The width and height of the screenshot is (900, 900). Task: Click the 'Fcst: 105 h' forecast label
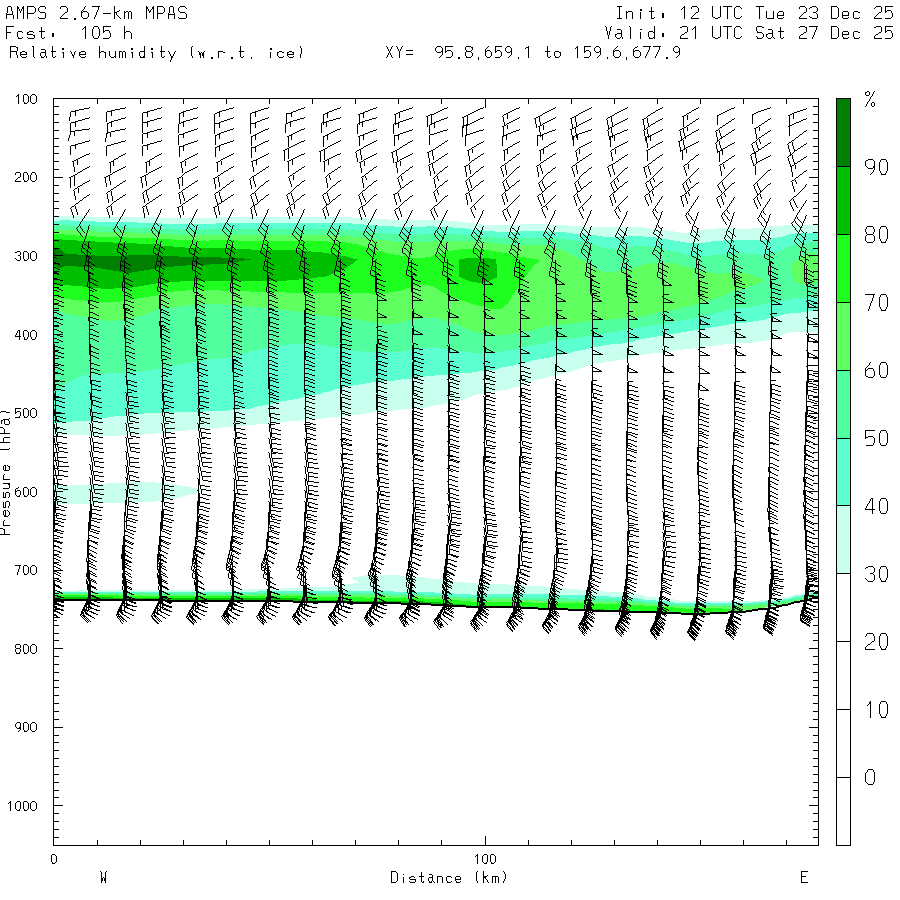pyautogui.click(x=69, y=33)
